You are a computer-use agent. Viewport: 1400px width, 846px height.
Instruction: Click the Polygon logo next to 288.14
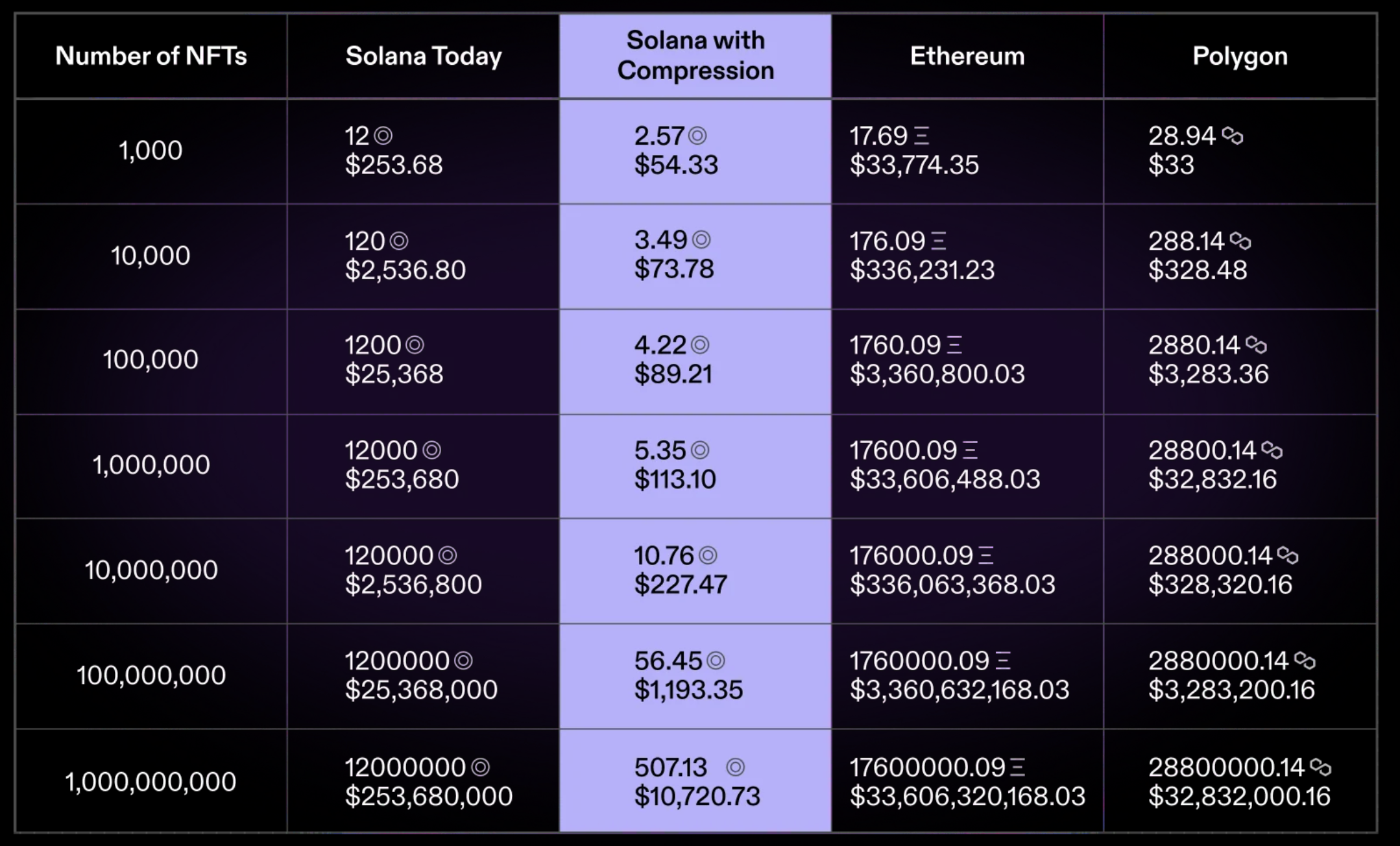coord(1240,241)
